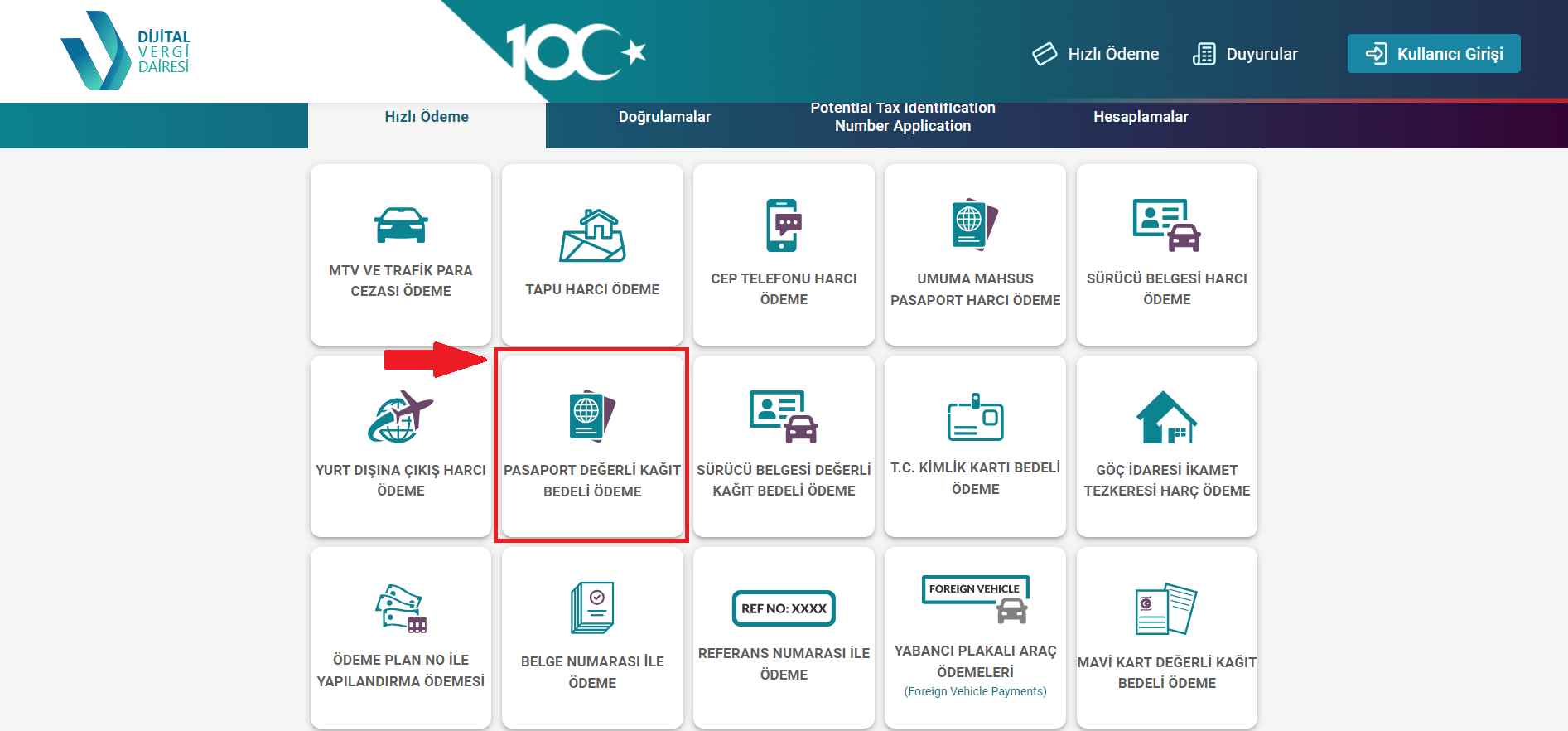The width and height of the screenshot is (1568, 731).
Task: Click the list icon beside Duyurular
Action: click(1204, 54)
